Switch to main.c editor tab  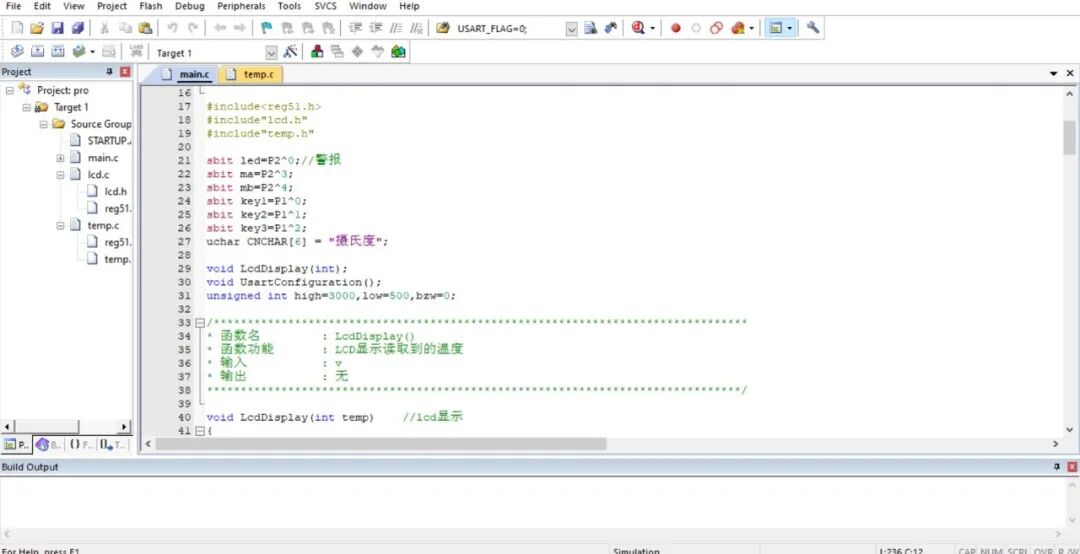[187, 74]
